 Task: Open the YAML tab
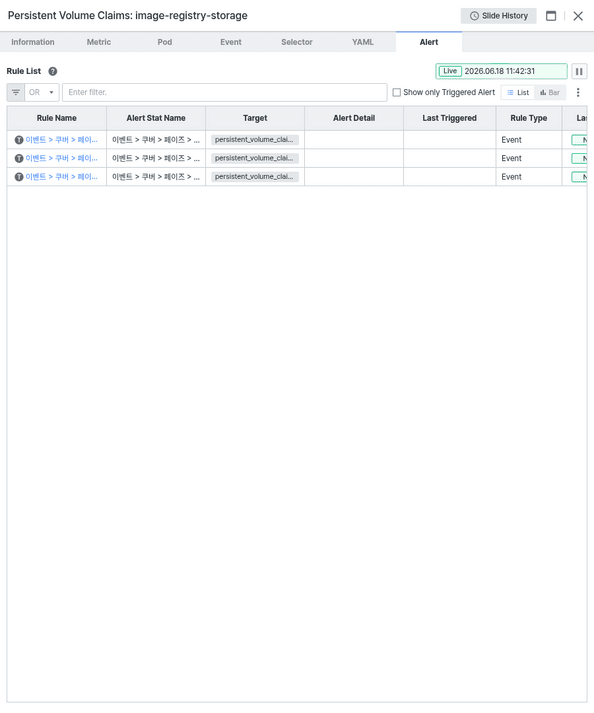click(362, 42)
